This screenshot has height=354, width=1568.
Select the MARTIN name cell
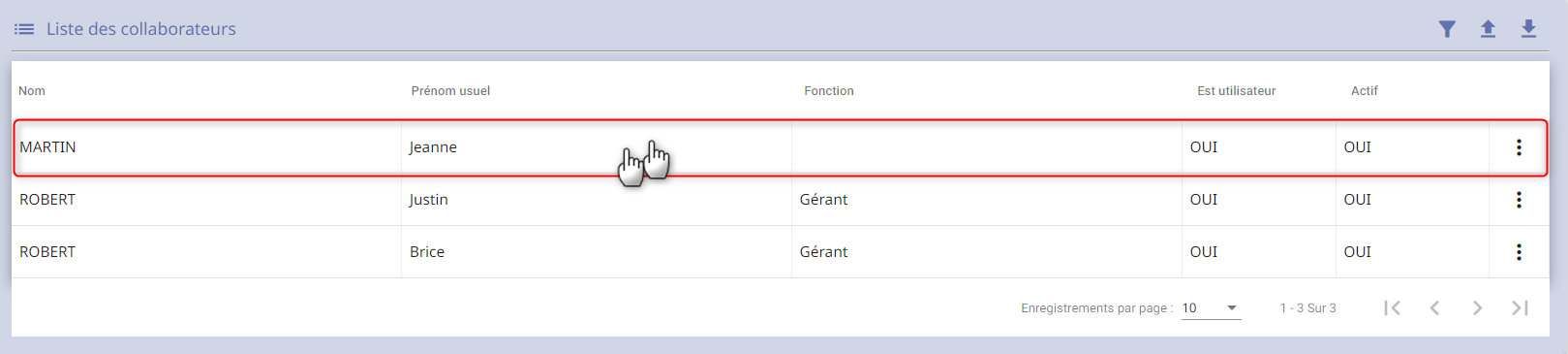click(207, 147)
